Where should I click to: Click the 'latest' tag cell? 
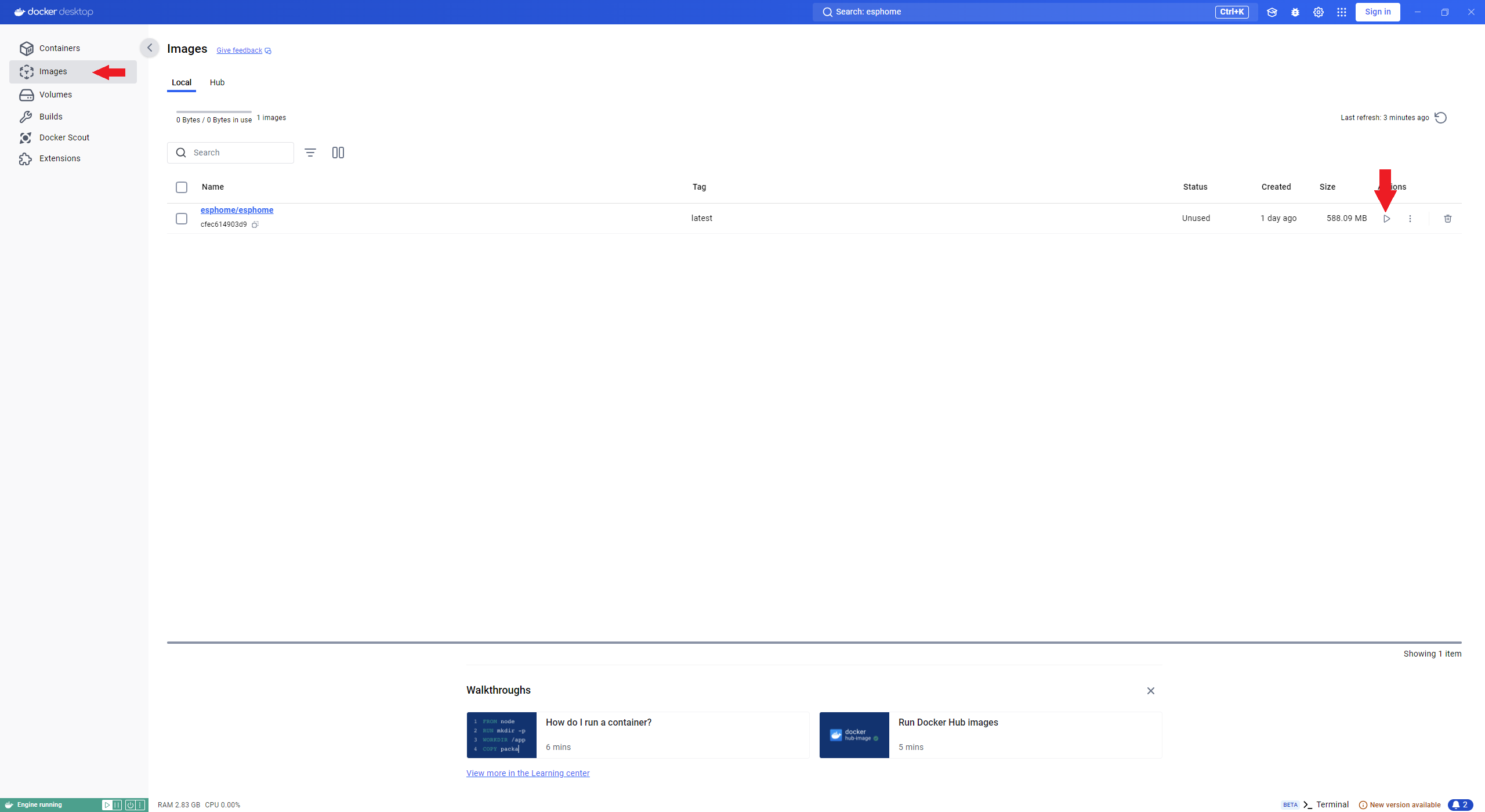(702, 218)
